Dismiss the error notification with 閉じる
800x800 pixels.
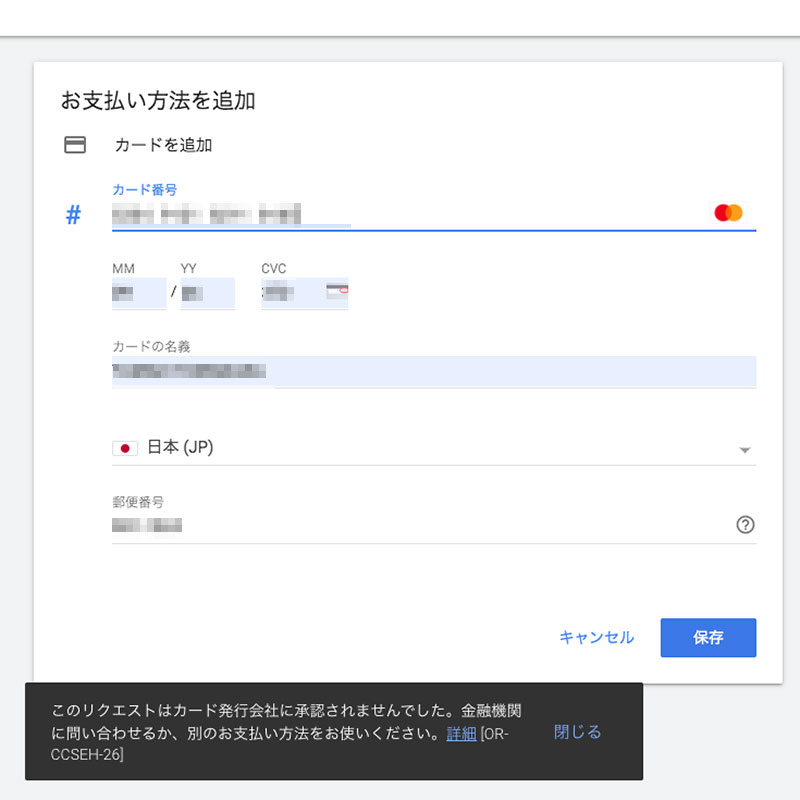coord(578,732)
